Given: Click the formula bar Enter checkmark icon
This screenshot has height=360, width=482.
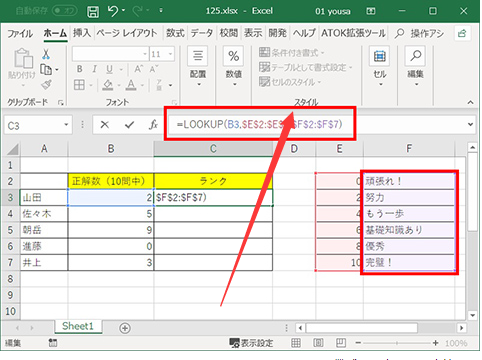Looking at the screenshot, I should point(129,125).
